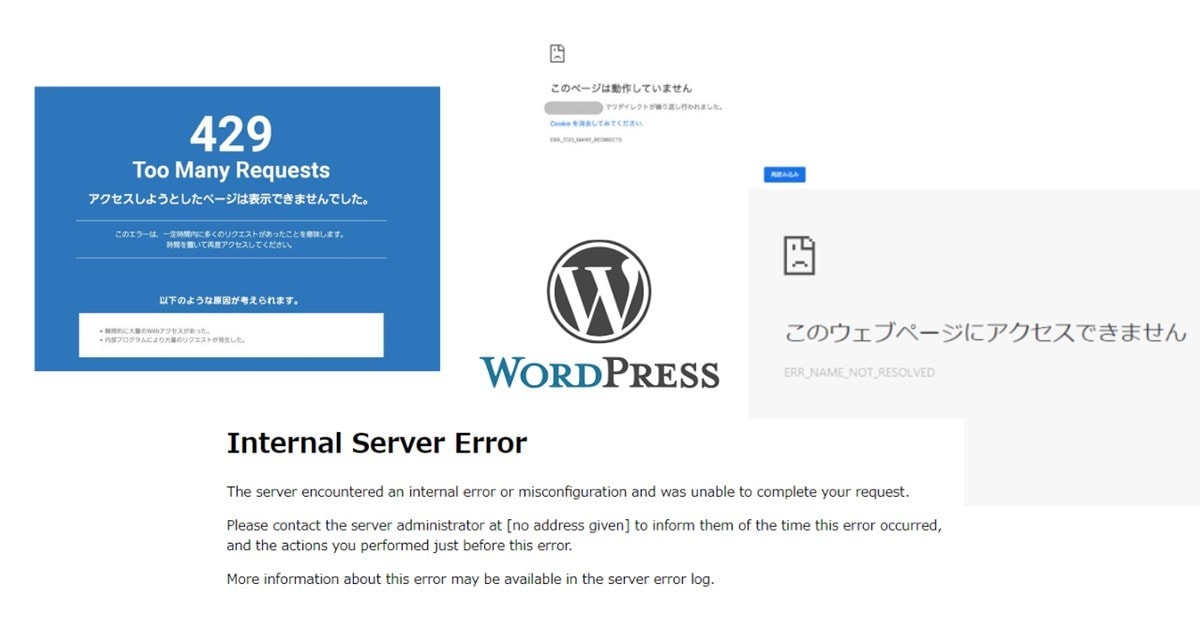Click '時間を置いて再度アクセスしてください。' text
This screenshot has width=1200, height=628.
pos(231,245)
